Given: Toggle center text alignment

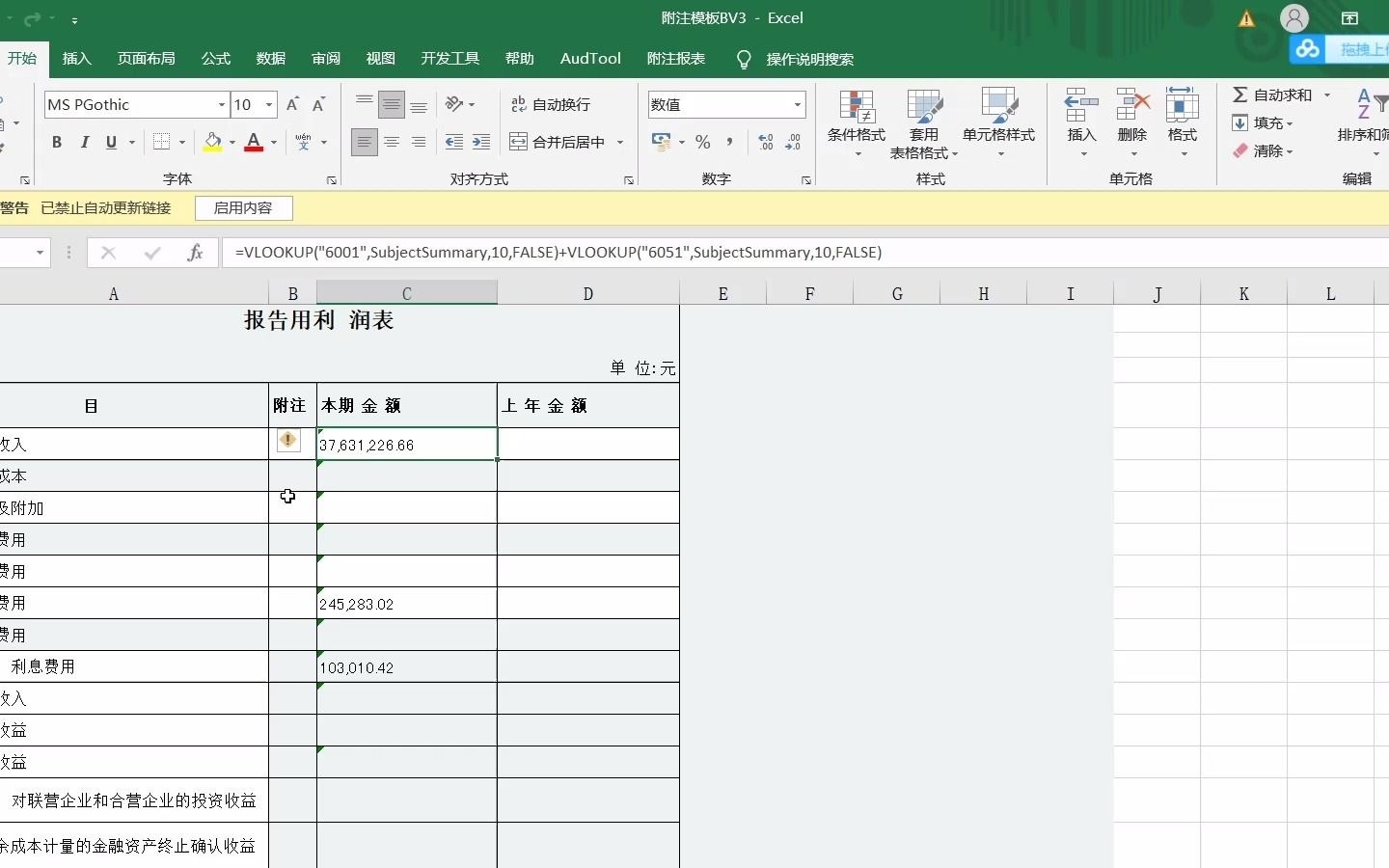Looking at the screenshot, I should 392,143.
